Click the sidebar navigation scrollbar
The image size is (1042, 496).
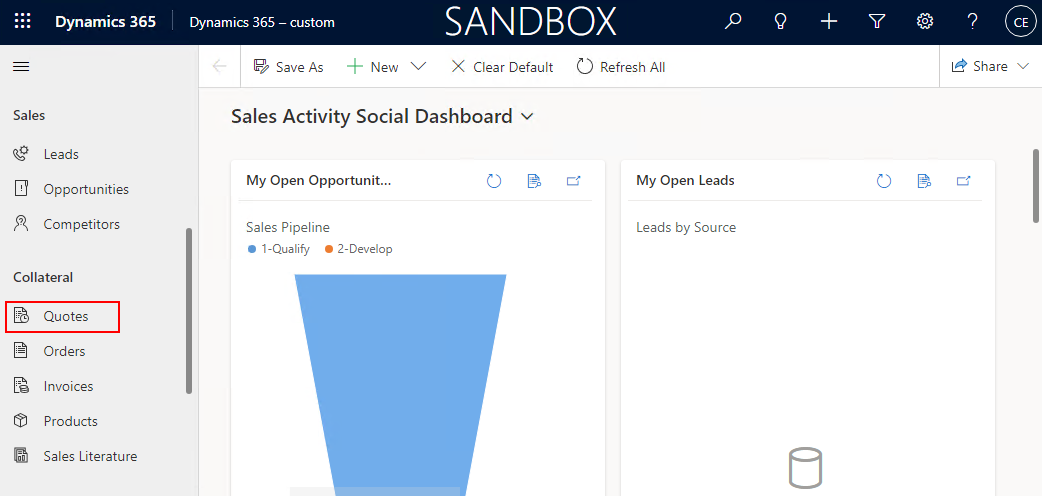pyautogui.click(x=189, y=310)
